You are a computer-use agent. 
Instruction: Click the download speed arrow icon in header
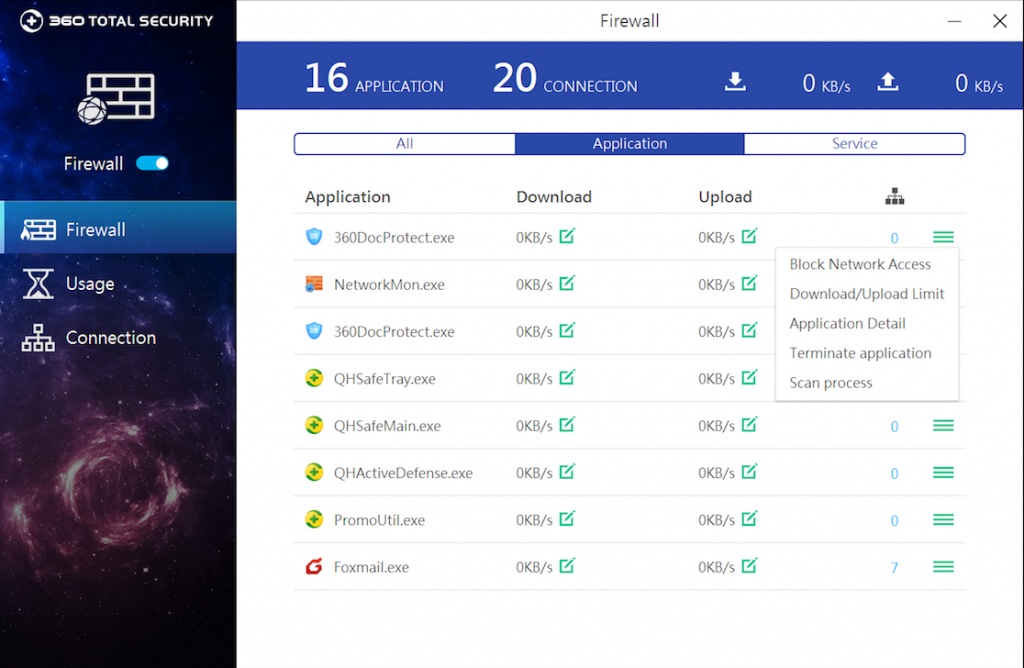[735, 82]
